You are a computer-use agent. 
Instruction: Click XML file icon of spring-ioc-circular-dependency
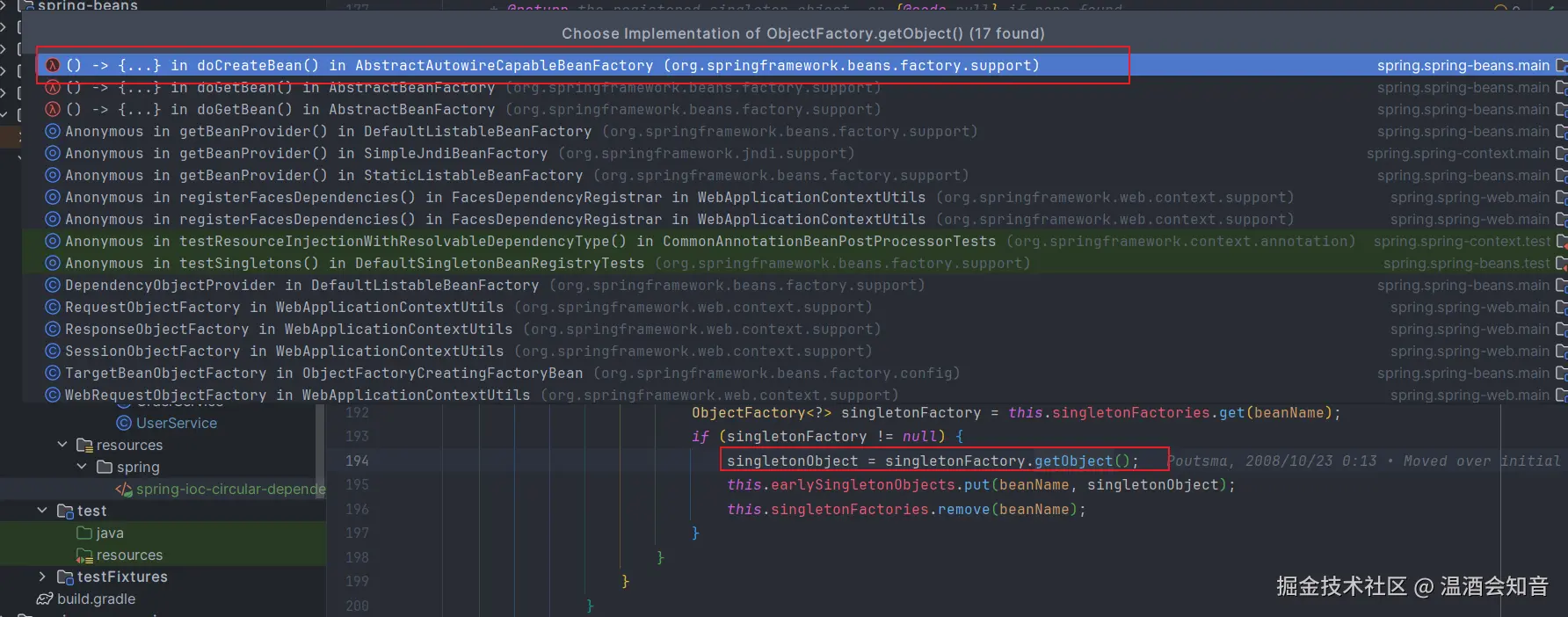click(x=124, y=489)
